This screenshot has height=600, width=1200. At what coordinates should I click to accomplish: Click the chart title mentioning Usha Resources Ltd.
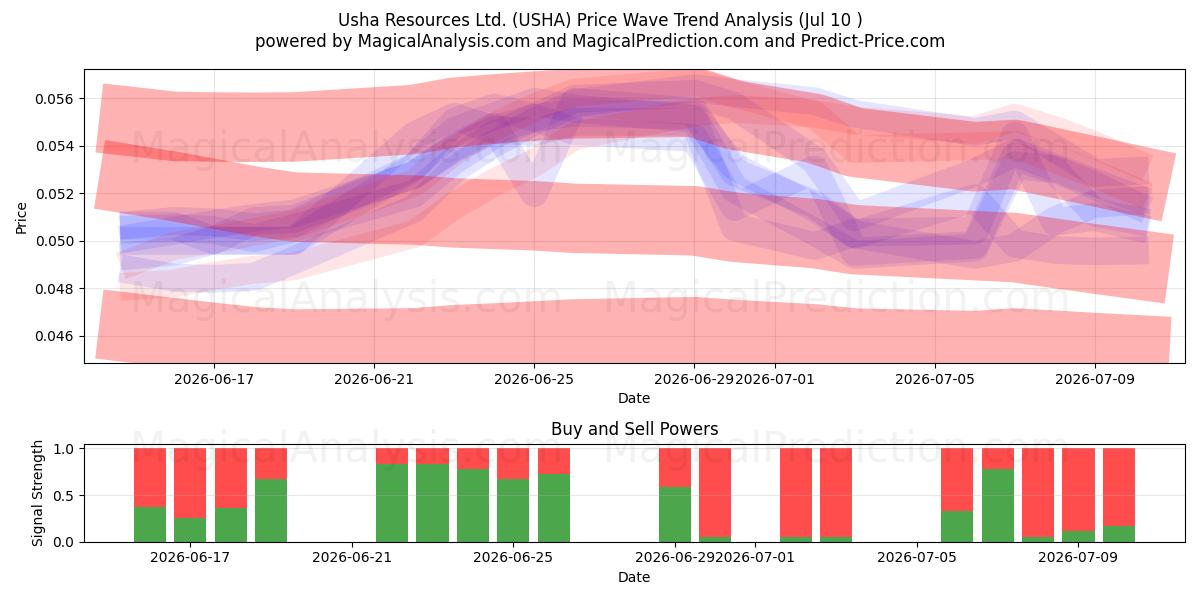coord(600,19)
